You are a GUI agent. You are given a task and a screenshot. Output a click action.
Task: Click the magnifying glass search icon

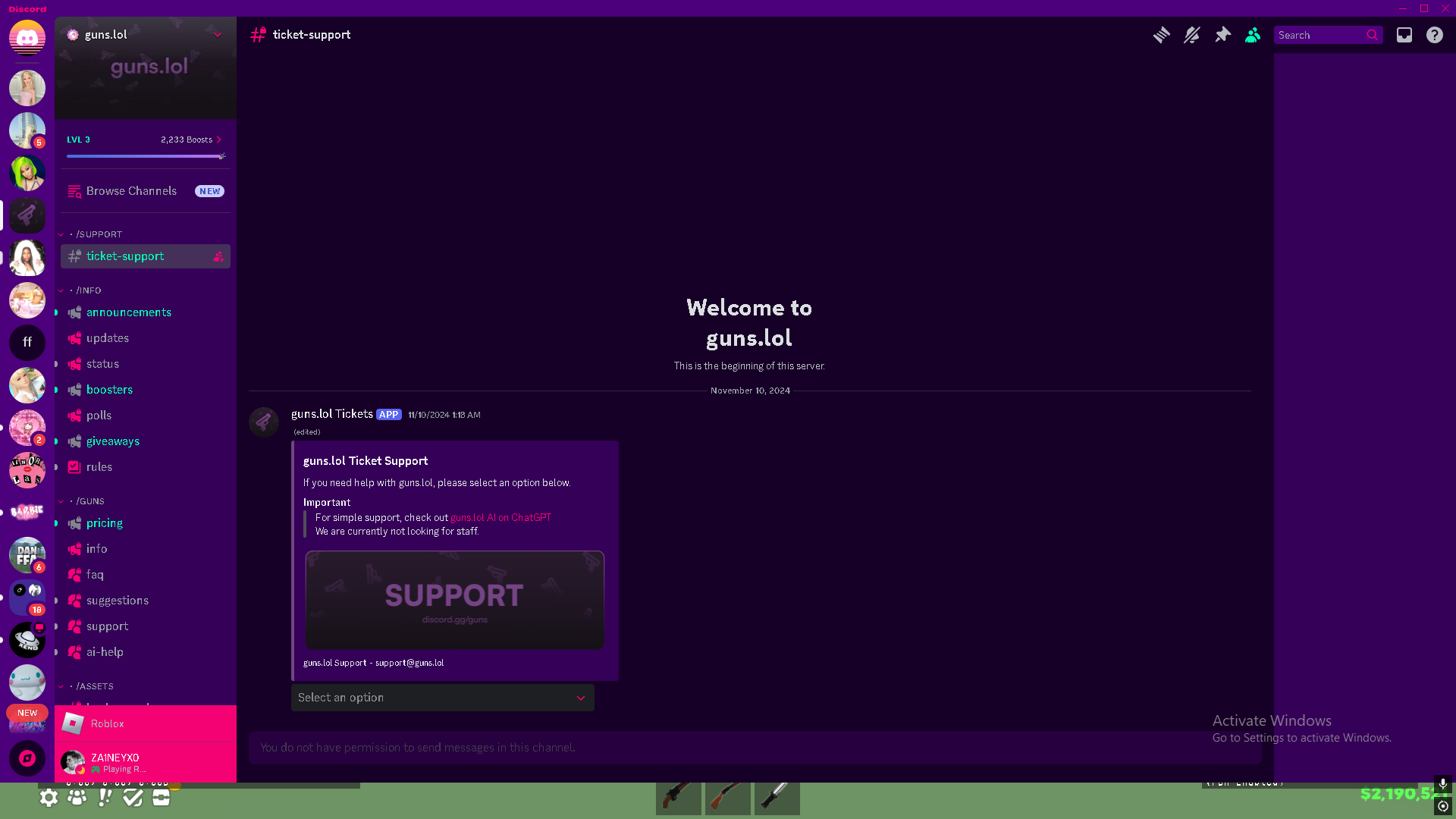pyautogui.click(x=1373, y=35)
